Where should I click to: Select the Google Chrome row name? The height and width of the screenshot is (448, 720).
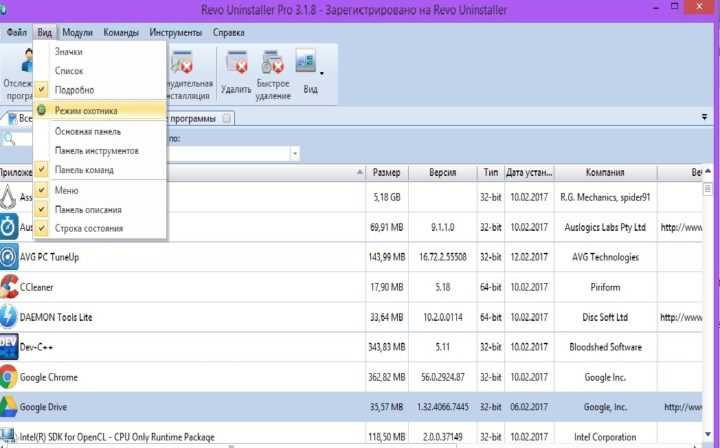49,377
